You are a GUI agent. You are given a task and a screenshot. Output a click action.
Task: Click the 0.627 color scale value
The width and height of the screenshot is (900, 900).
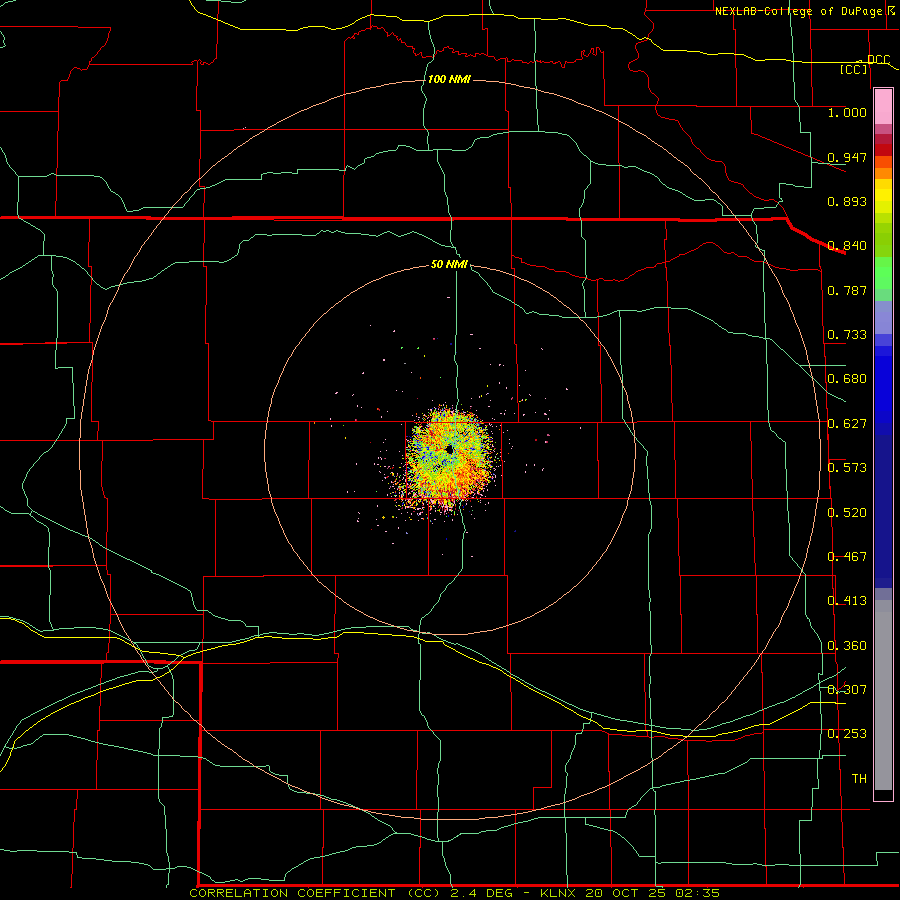tap(847, 424)
